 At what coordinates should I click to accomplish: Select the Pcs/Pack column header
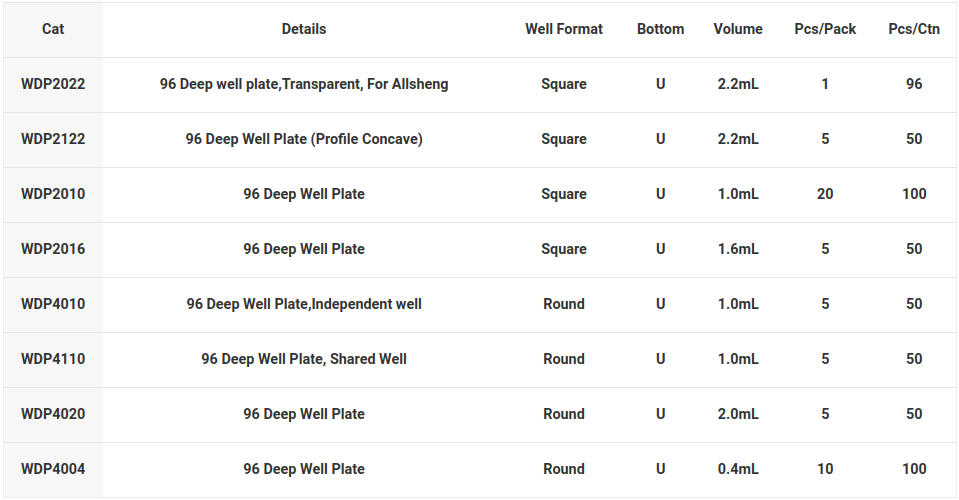coord(825,29)
